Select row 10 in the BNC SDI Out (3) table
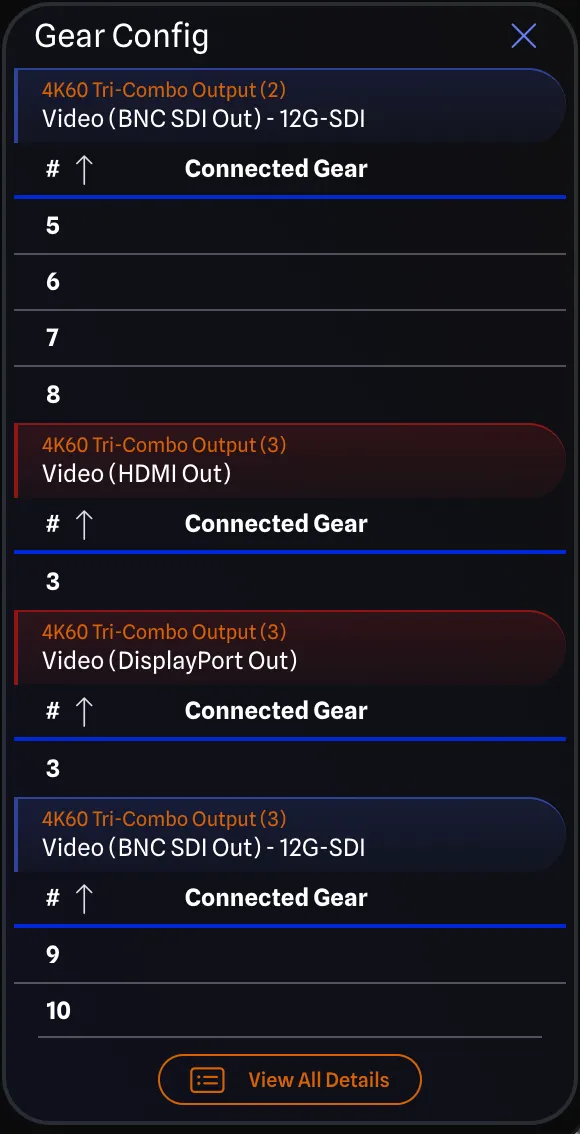 pyautogui.click(x=290, y=1011)
